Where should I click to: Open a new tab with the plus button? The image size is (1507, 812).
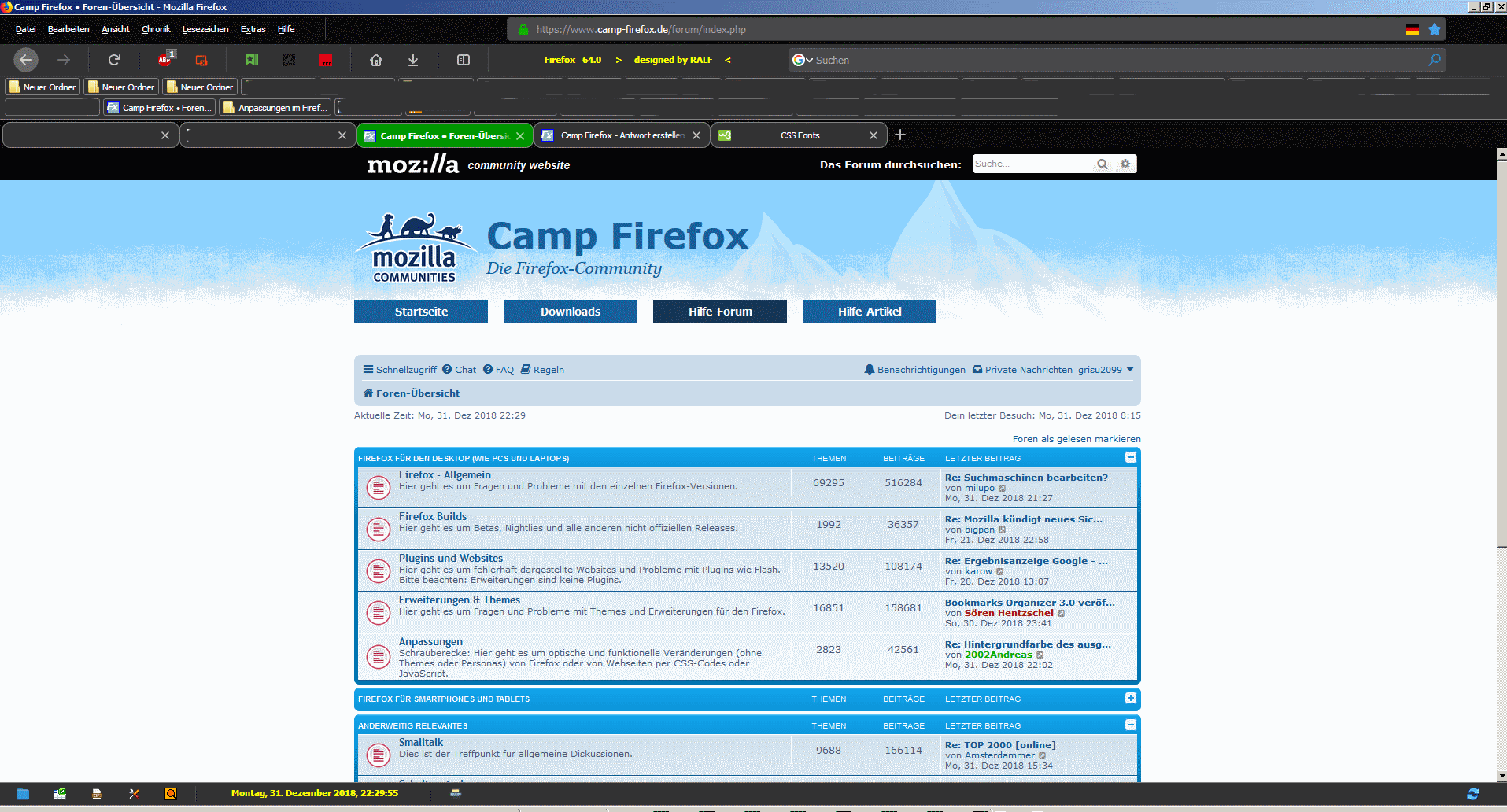tap(900, 135)
